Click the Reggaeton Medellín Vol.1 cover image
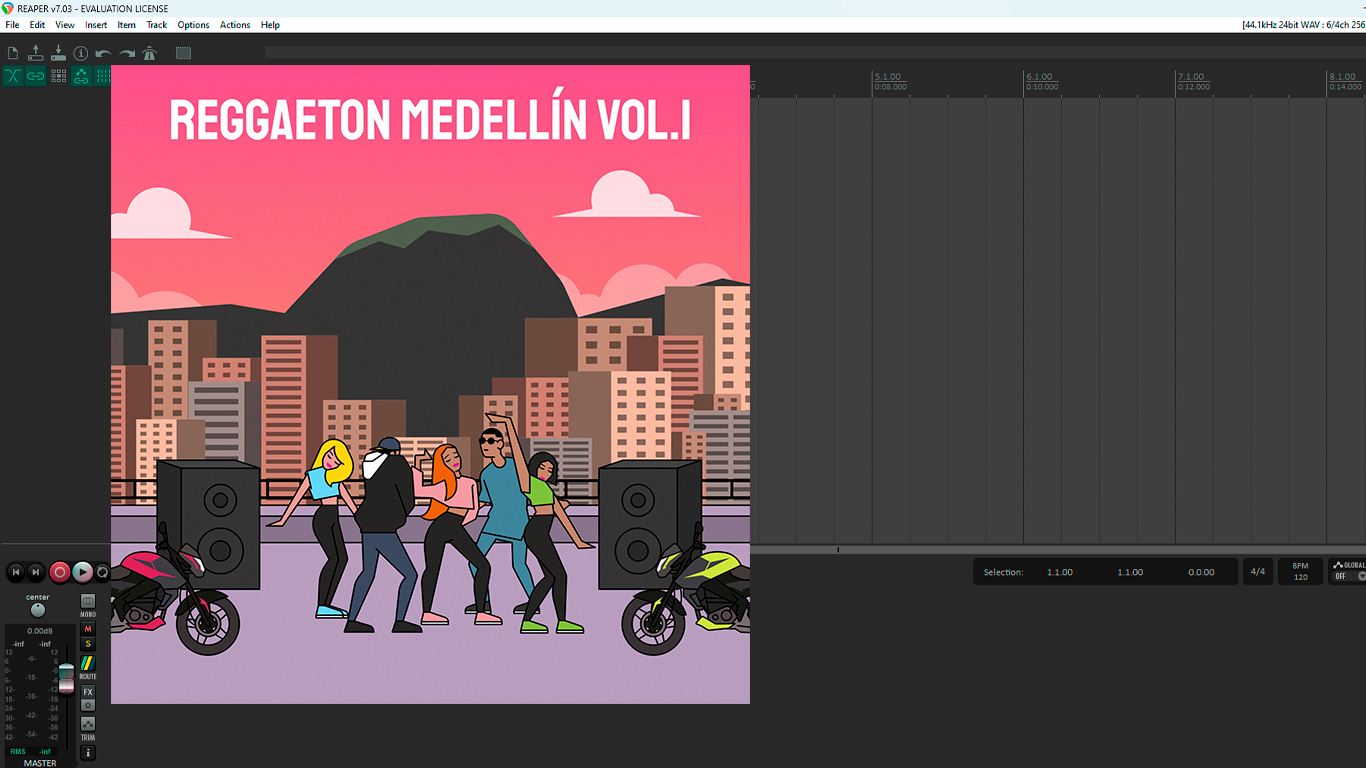1366x768 pixels. [x=430, y=384]
